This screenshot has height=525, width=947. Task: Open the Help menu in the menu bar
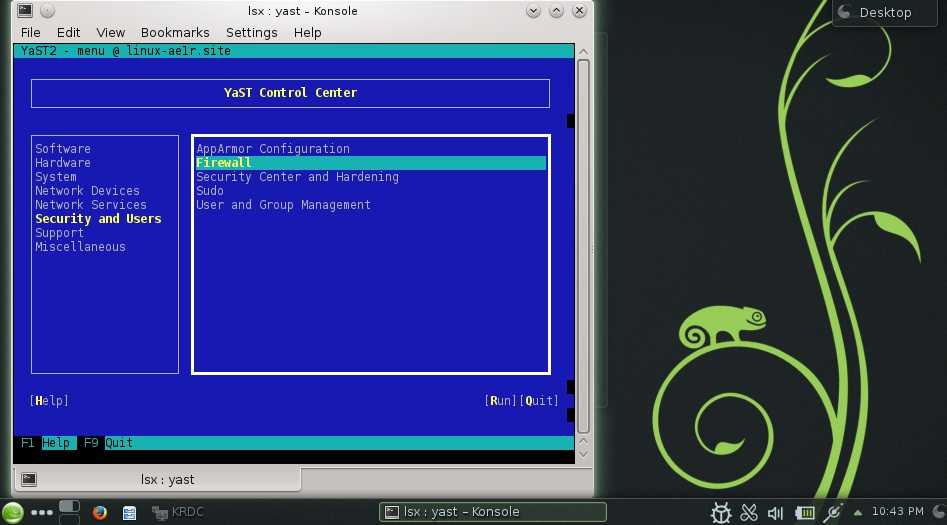[307, 33]
